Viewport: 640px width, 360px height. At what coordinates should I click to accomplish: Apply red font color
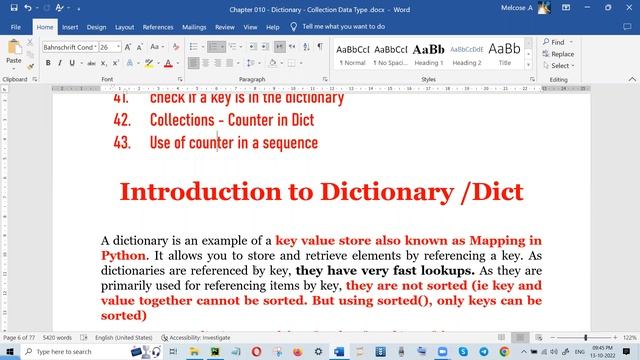(168, 63)
